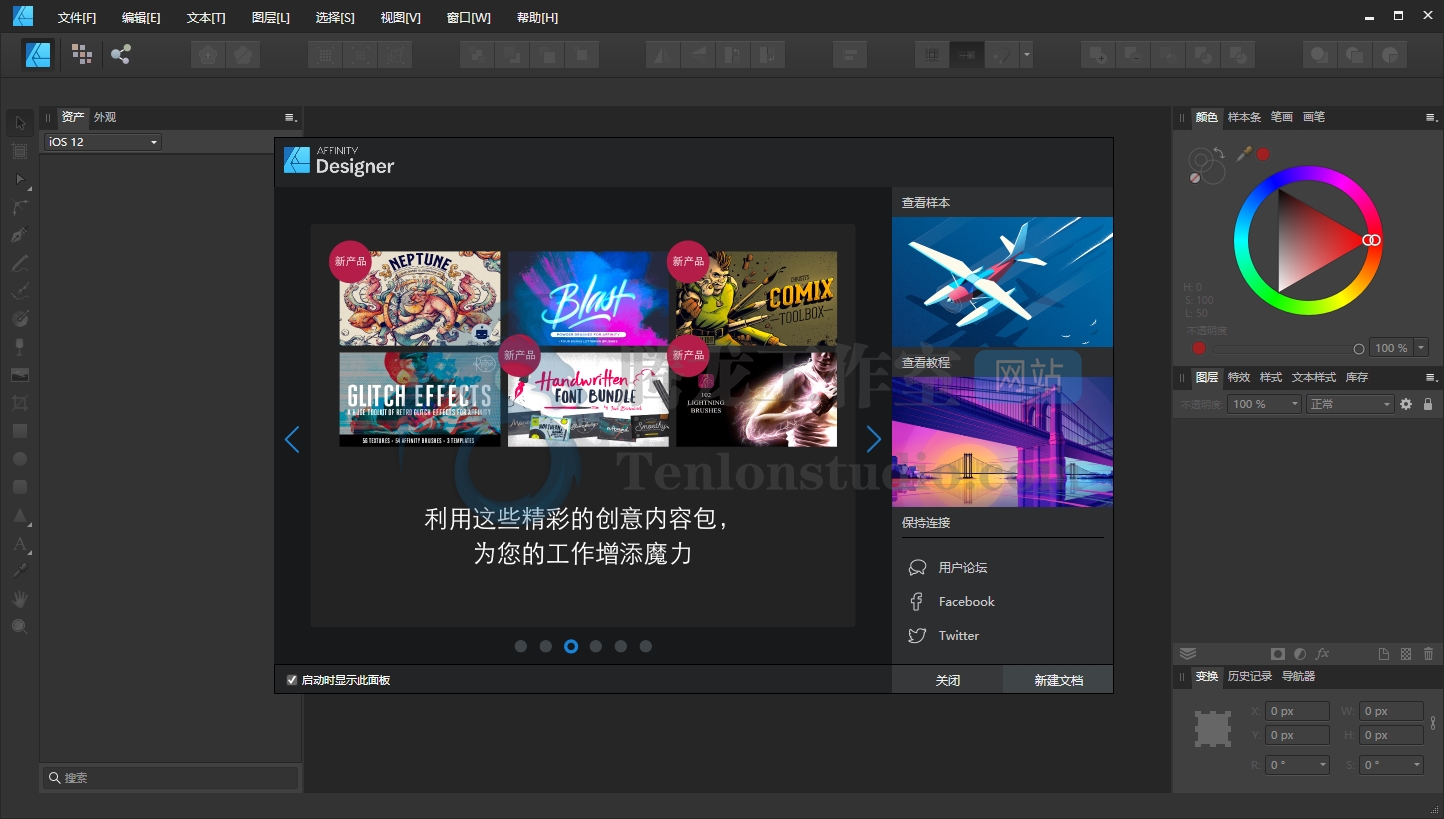
Task: Select the Rounded Rectangle tool
Action: pyautogui.click(x=20, y=487)
